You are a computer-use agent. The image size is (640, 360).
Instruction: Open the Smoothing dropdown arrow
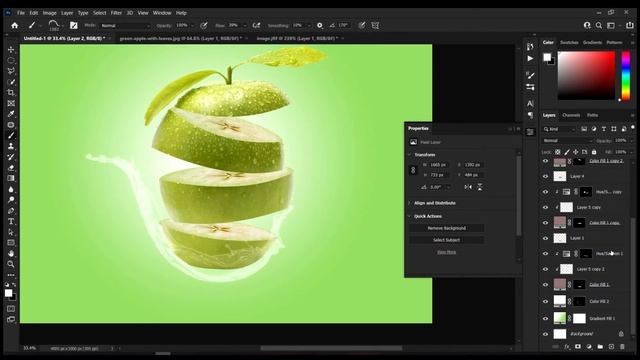coord(309,26)
